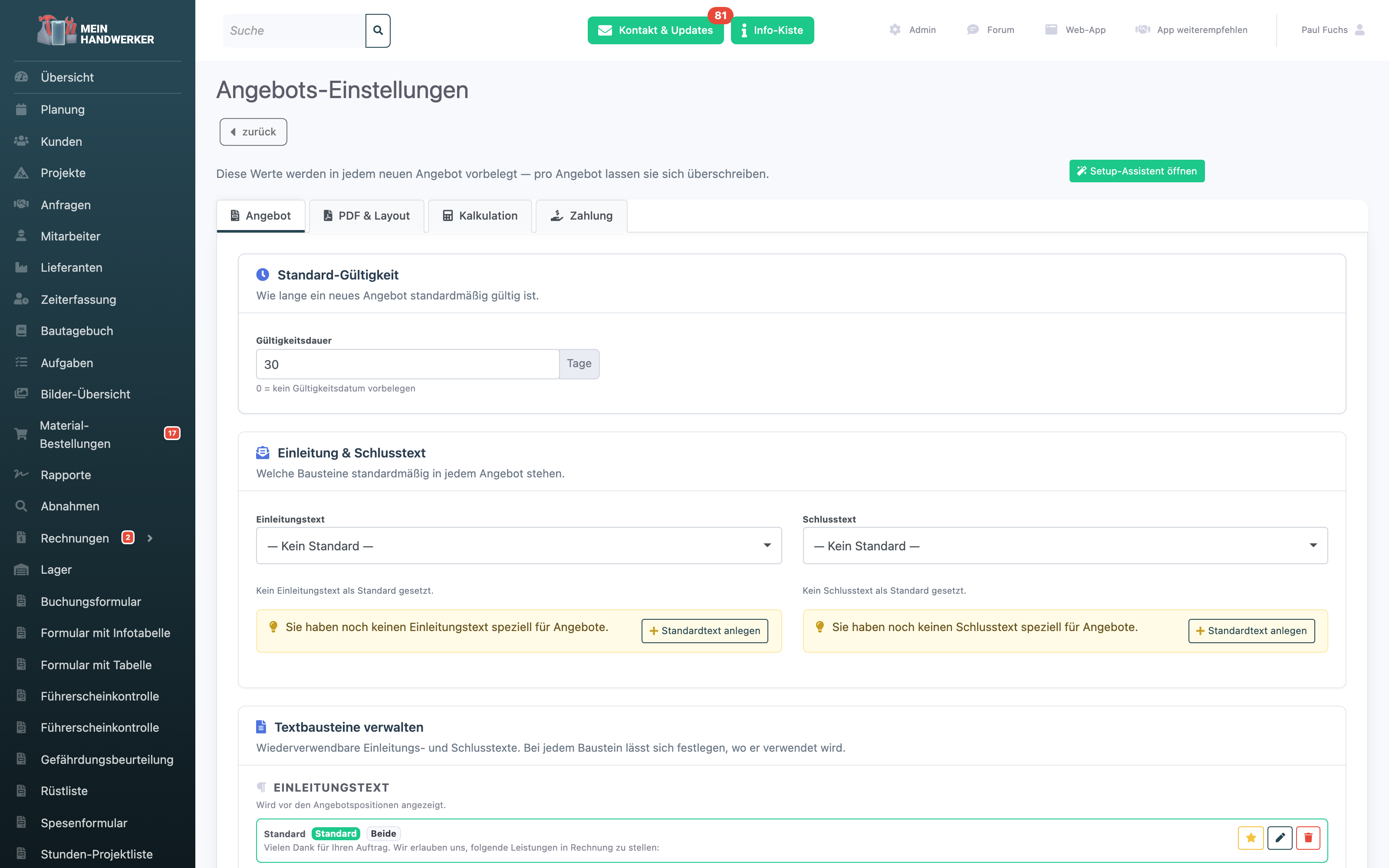1389x868 pixels.
Task: Click Standardtext anlegen for Schlusstext
Action: pos(1251,631)
